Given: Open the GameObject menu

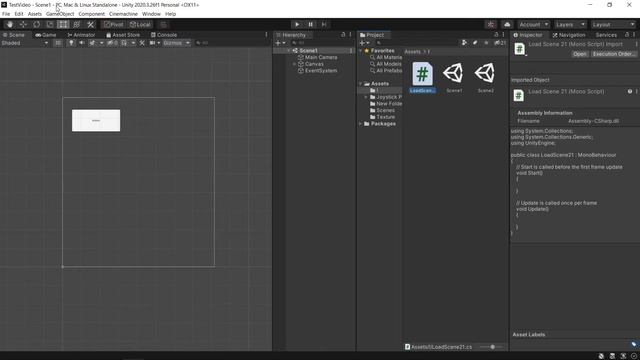Looking at the screenshot, I should pyautogui.click(x=60, y=14).
